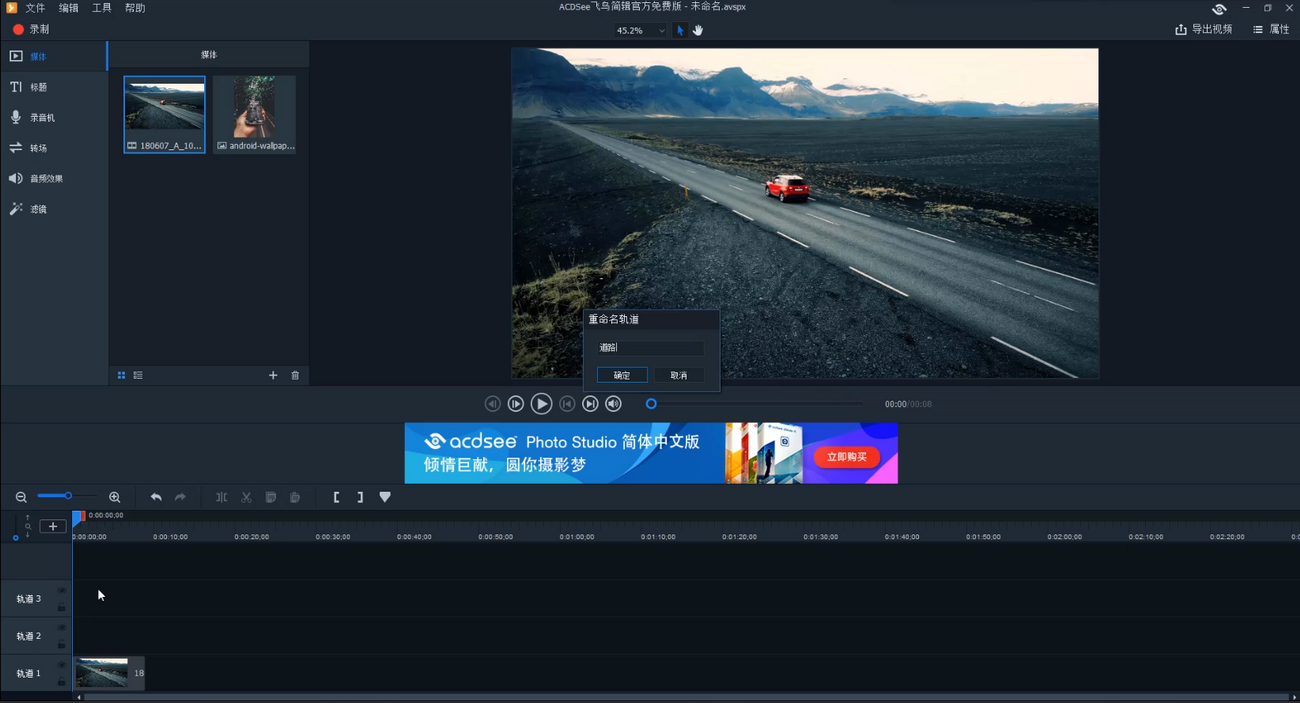Jump to previous clip in preview
Image resolution: width=1300 pixels, height=703 pixels.
567,404
